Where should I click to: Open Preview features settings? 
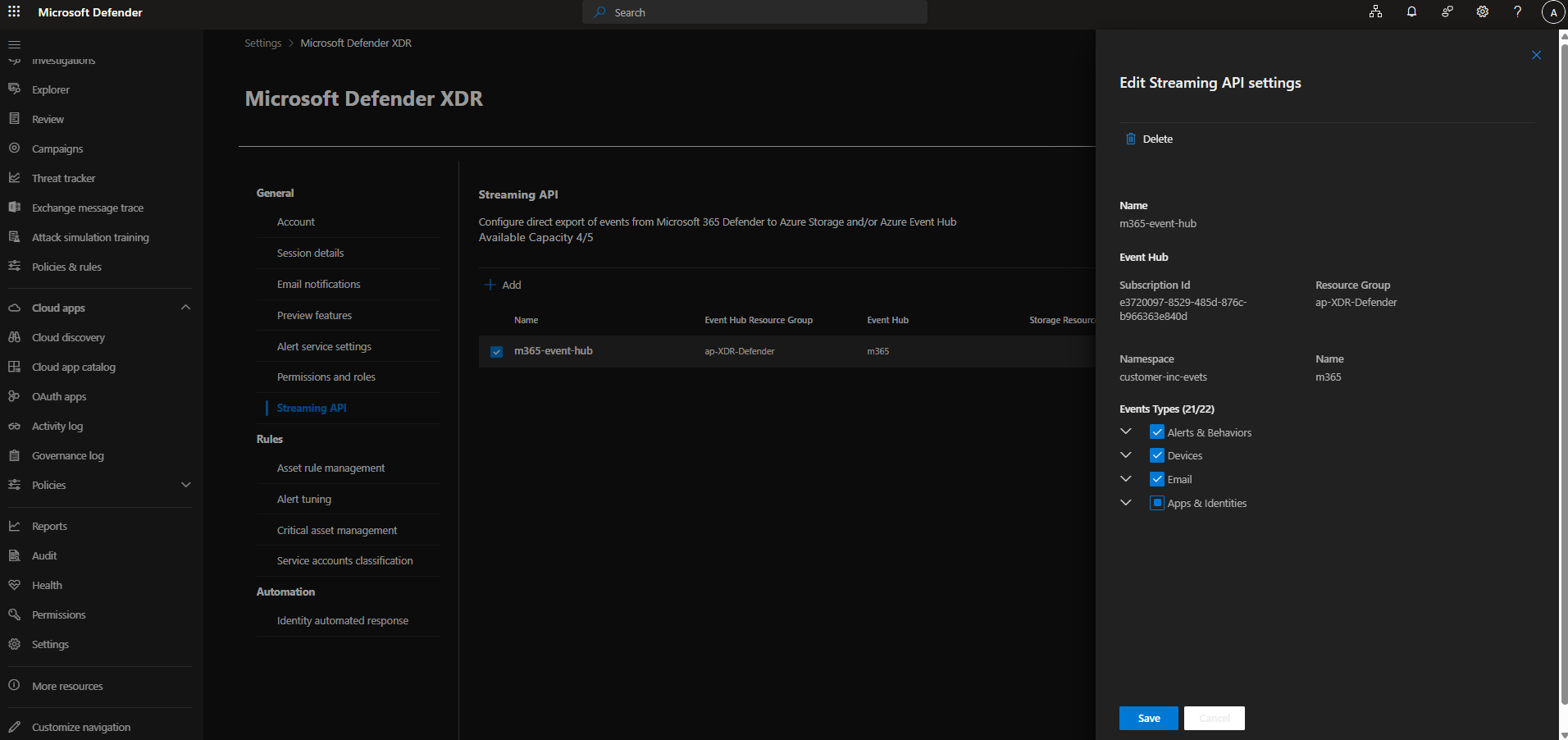click(x=314, y=316)
